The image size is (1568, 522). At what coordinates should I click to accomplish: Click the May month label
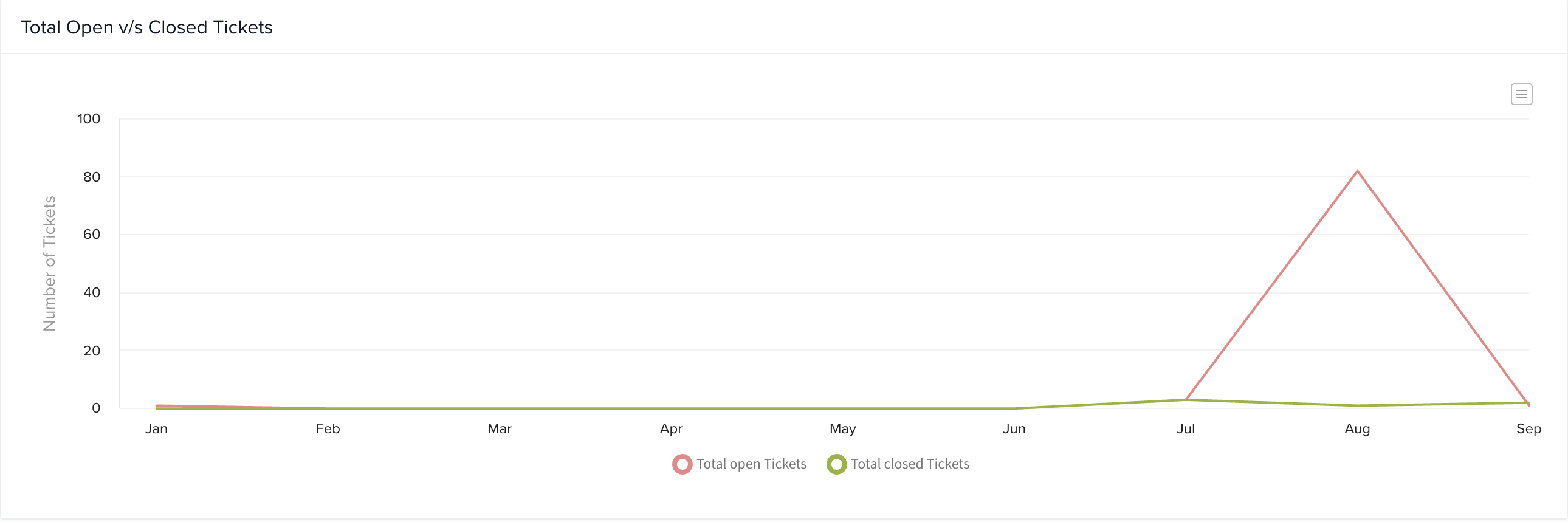(x=842, y=429)
